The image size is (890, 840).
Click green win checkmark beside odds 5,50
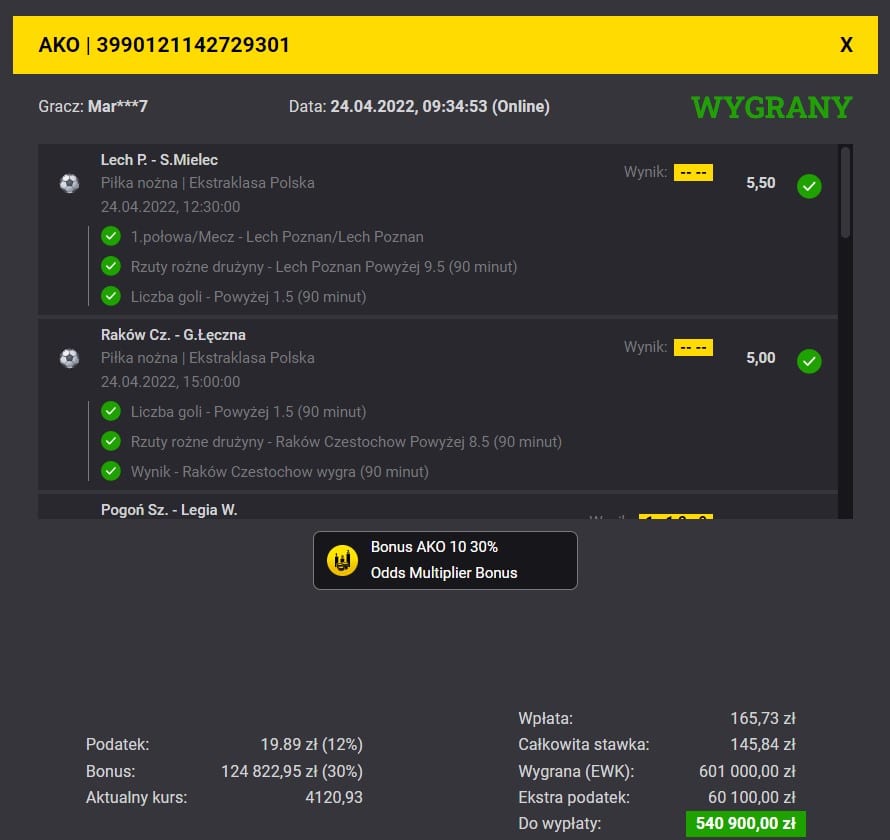click(x=809, y=186)
